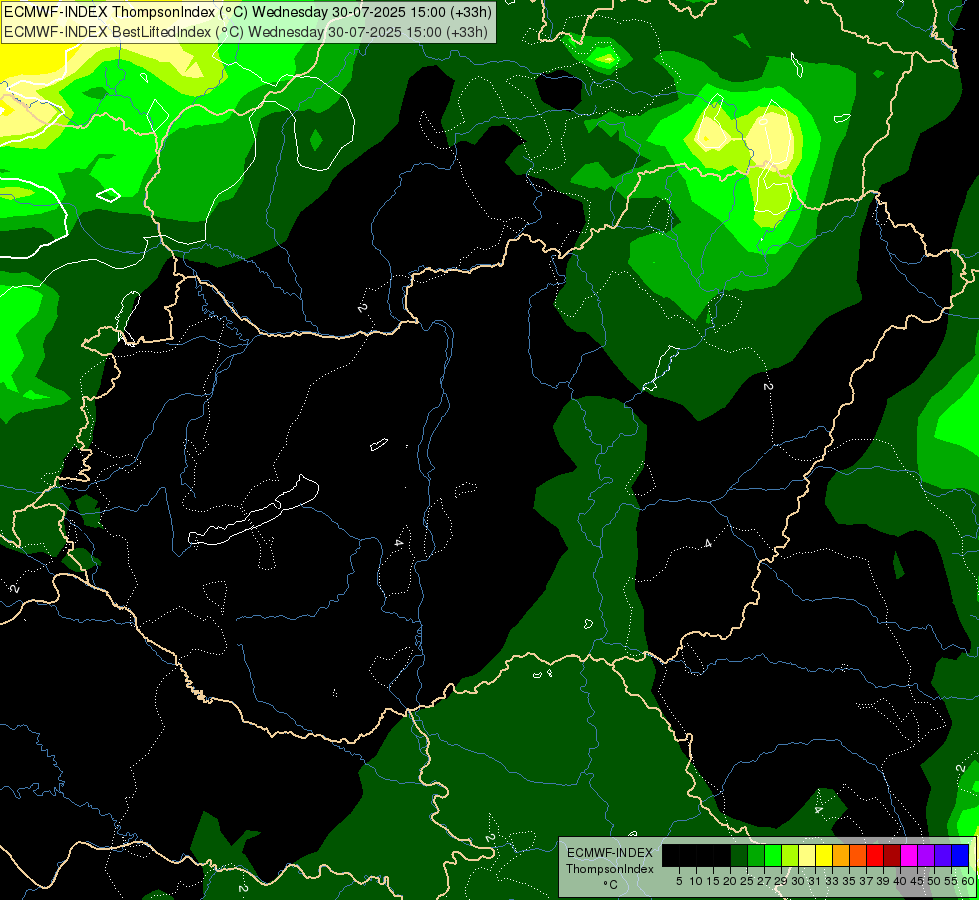Image resolution: width=979 pixels, height=900 pixels.
Task: Select the pale yellow 30–31 legend swatch
Action: pos(807,855)
